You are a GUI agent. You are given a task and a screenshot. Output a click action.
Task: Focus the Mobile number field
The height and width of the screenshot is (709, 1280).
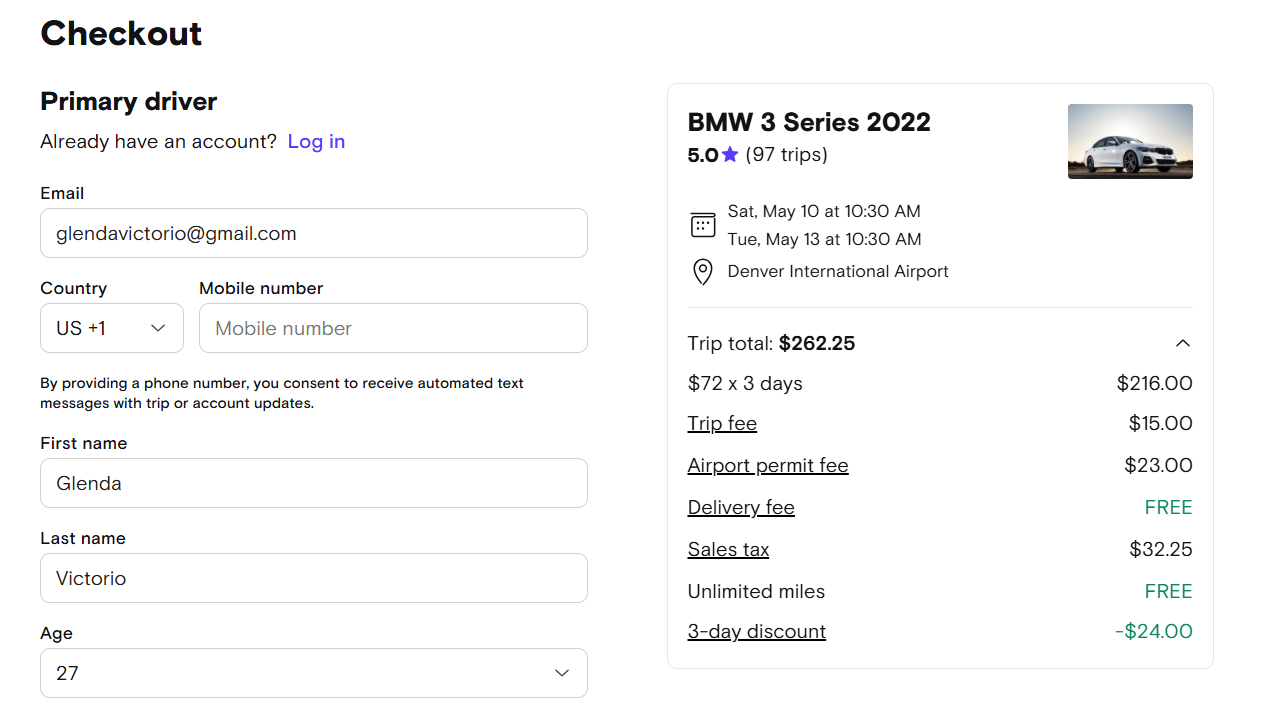pyautogui.click(x=393, y=328)
